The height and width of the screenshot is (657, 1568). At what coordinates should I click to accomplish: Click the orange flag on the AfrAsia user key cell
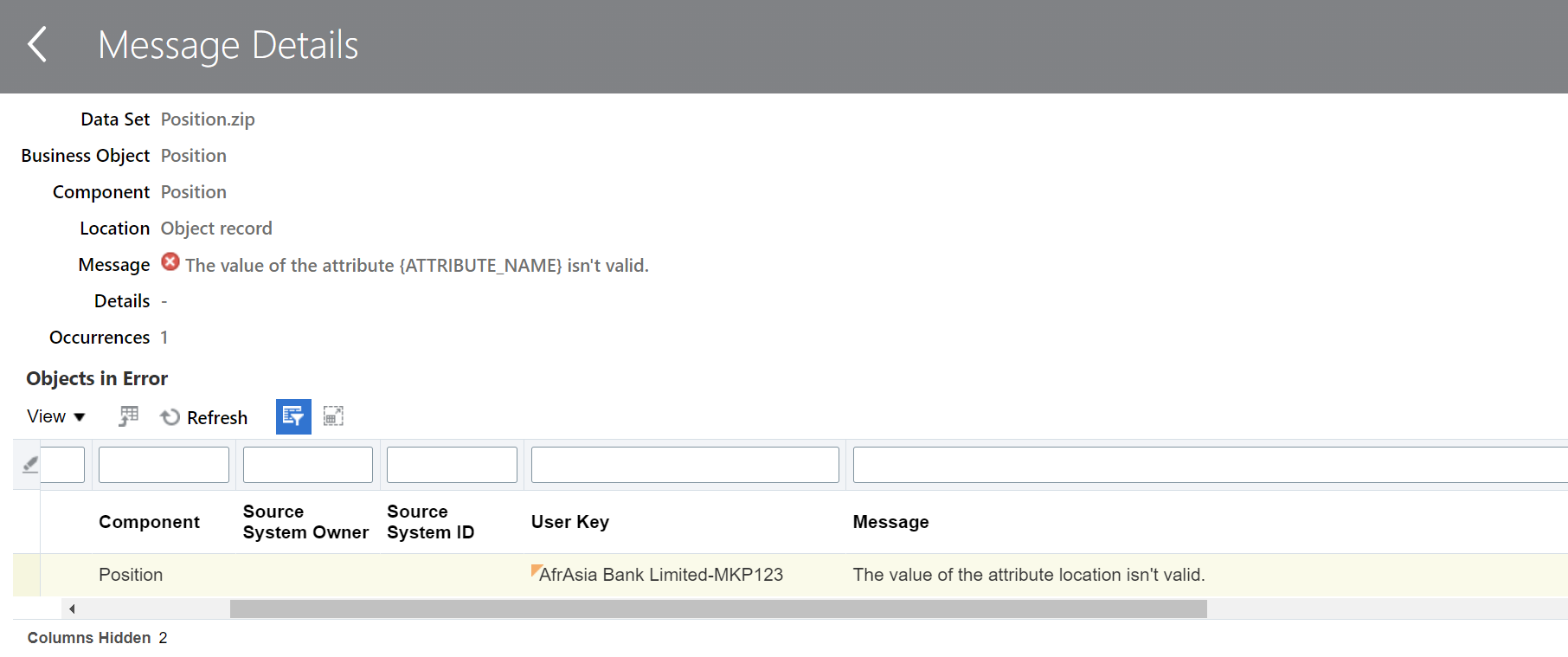(536, 568)
